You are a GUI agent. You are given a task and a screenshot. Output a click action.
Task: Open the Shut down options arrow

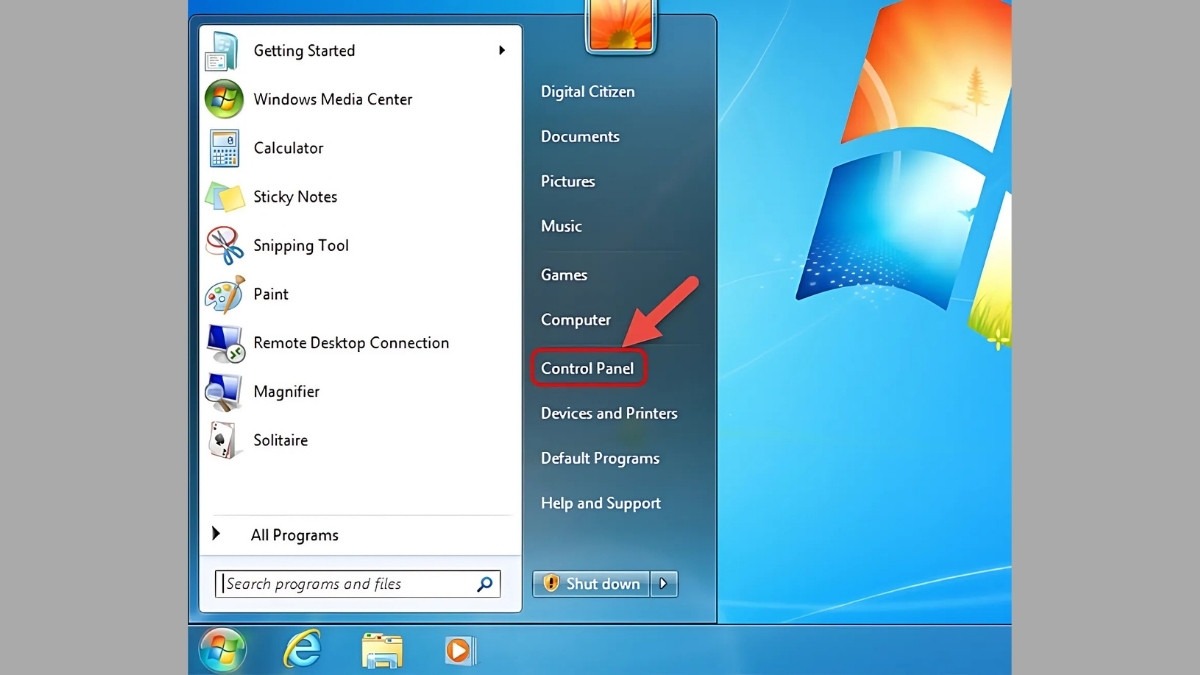tap(664, 584)
